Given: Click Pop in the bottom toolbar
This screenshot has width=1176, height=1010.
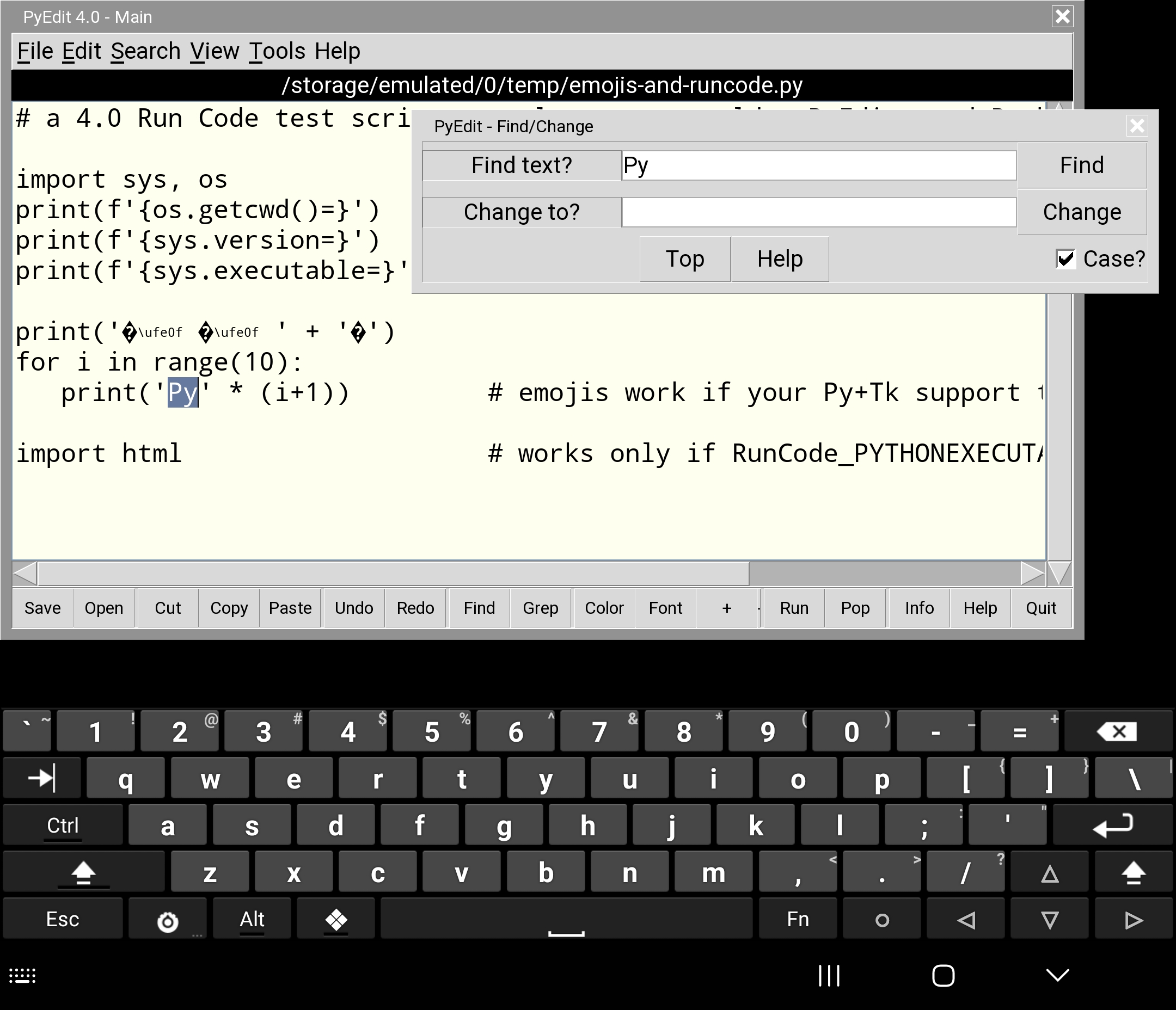Looking at the screenshot, I should click(855, 608).
